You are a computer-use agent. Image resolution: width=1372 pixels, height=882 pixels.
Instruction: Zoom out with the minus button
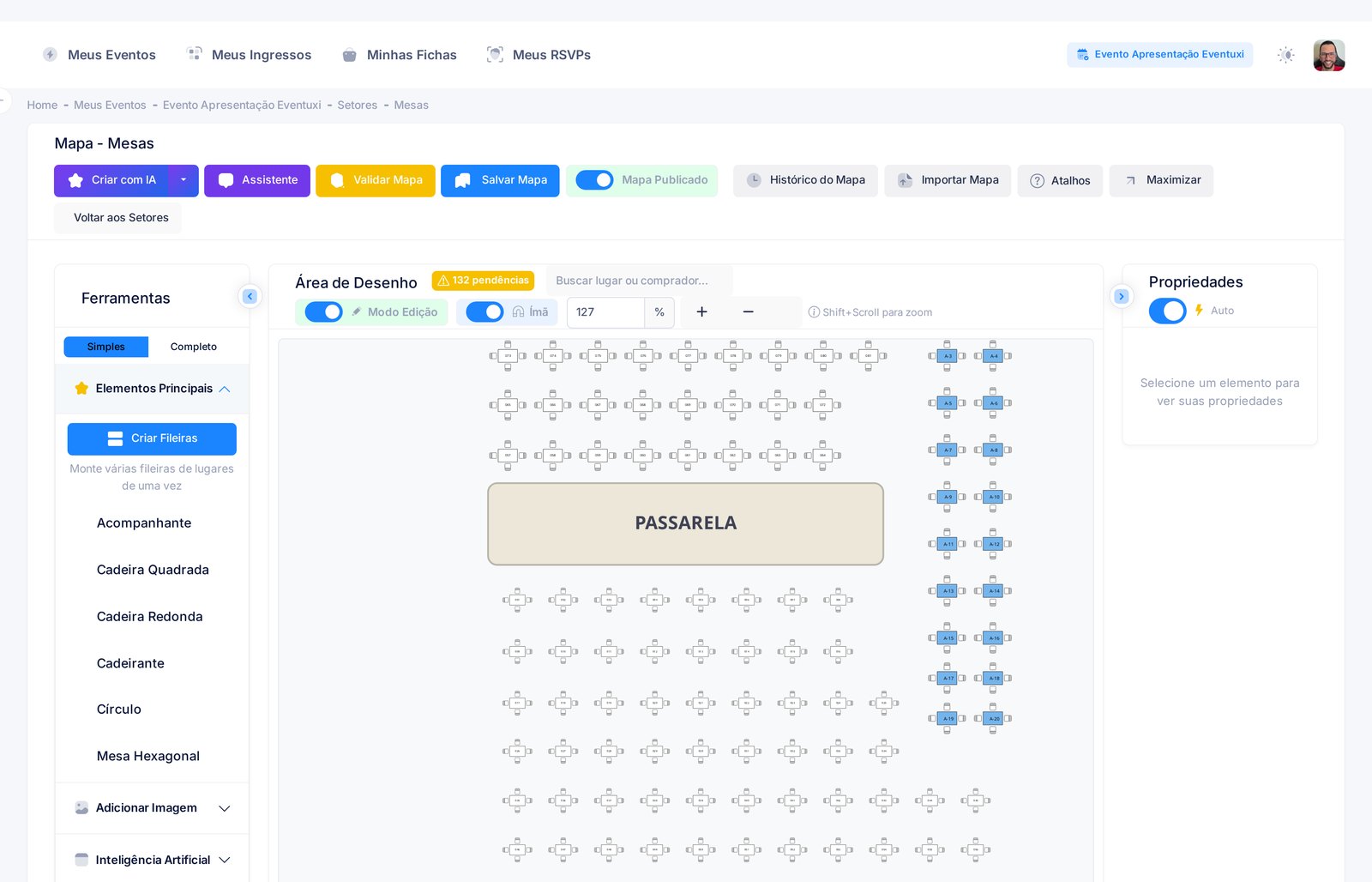coord(748,312)
